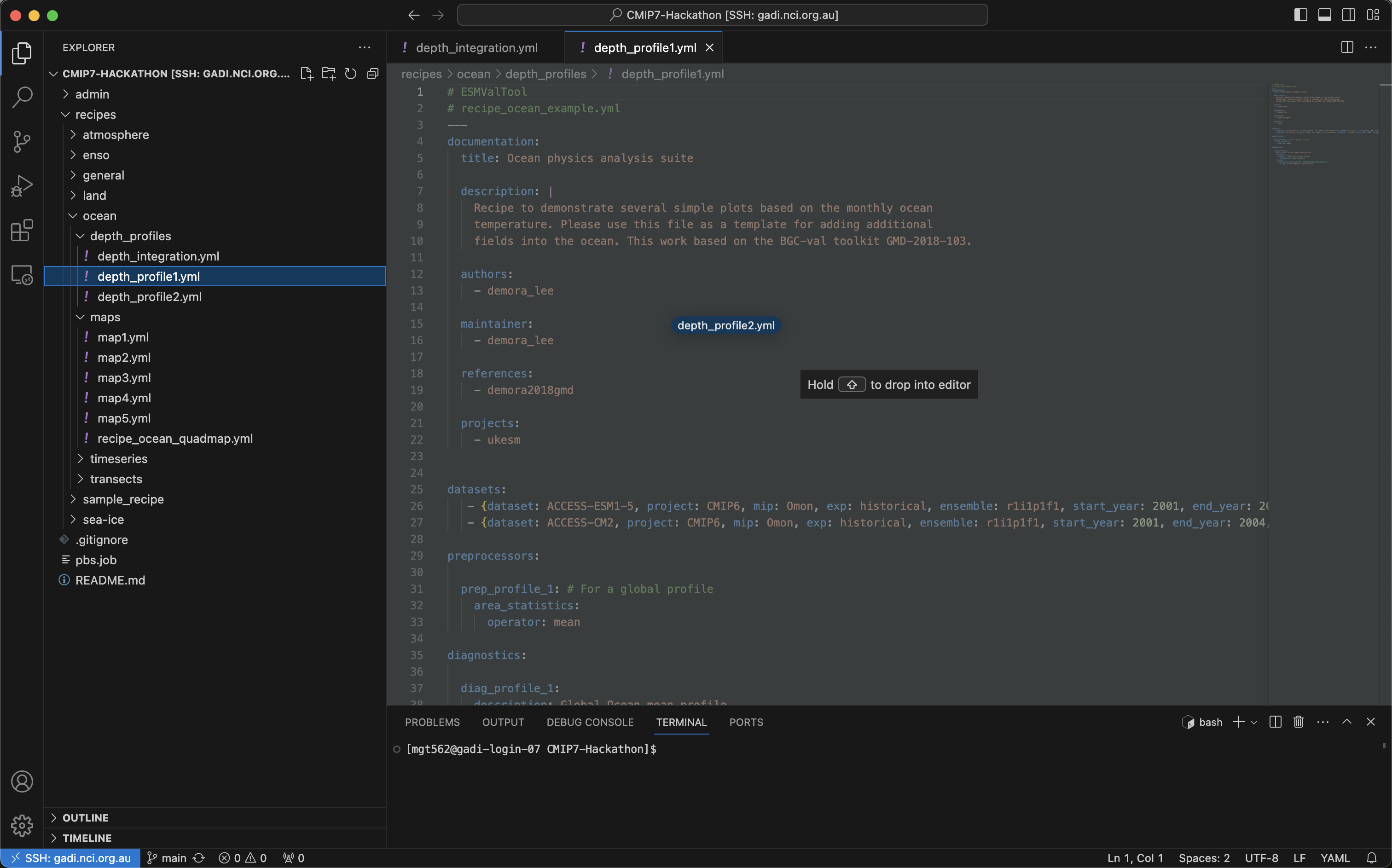Viewport: 1392px width, 868px height.
Task: Open errors and warnings count in status bar
Action: coord(243,858)
